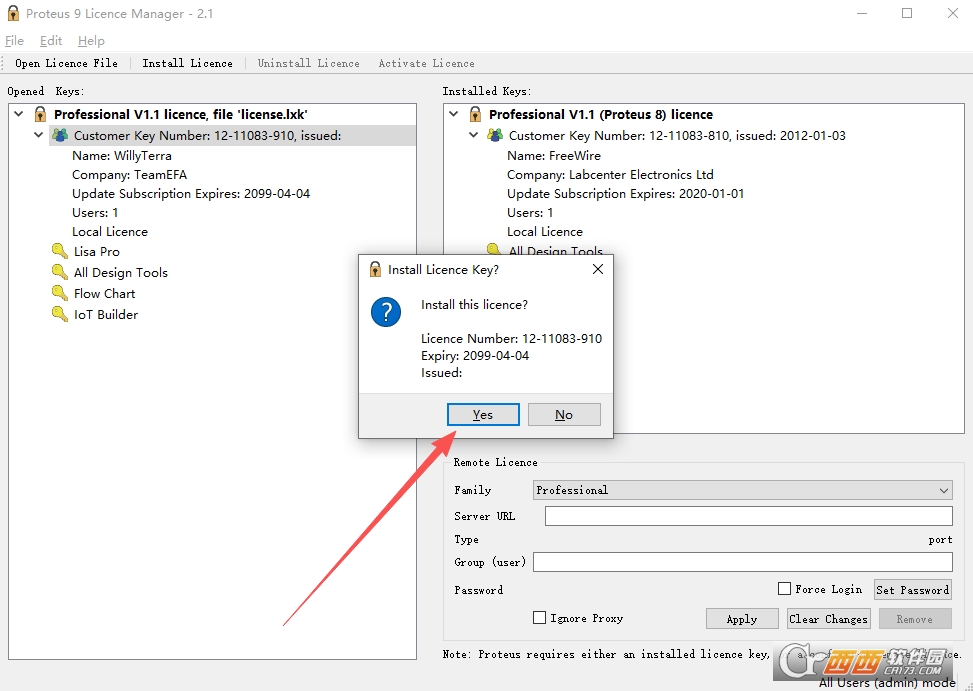This screenshot has height=691, width=973.
Task: Select 'Company: Labcenter Electronics Ltd' row
Action: [x=610, y=175]
